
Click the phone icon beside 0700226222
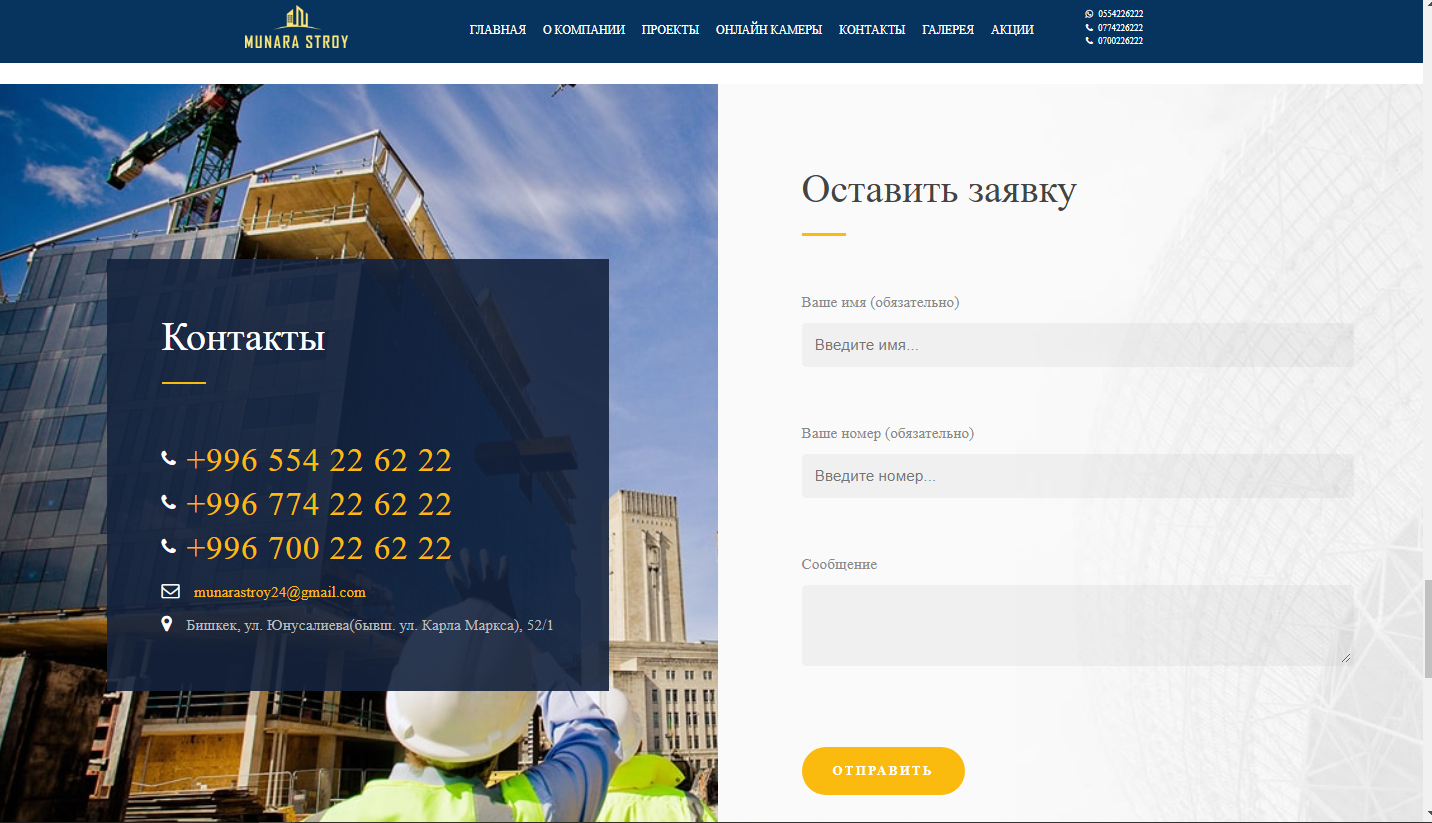(1090, 41)
